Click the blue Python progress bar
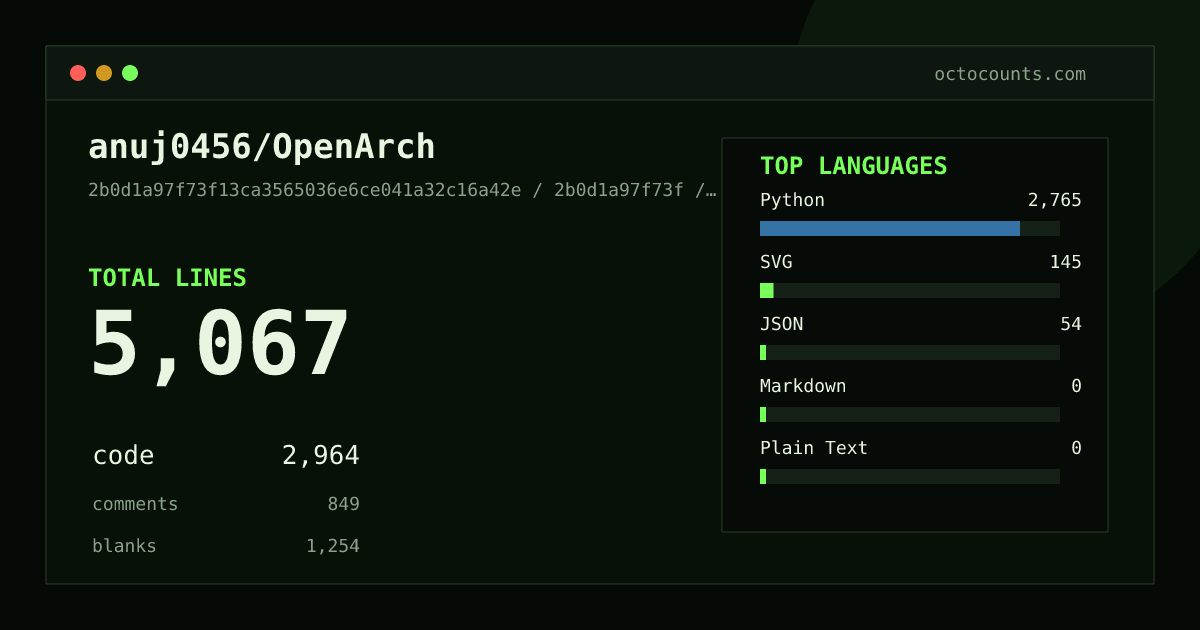The height and width of the screenshot is (630, 1200). click(890, 228)
